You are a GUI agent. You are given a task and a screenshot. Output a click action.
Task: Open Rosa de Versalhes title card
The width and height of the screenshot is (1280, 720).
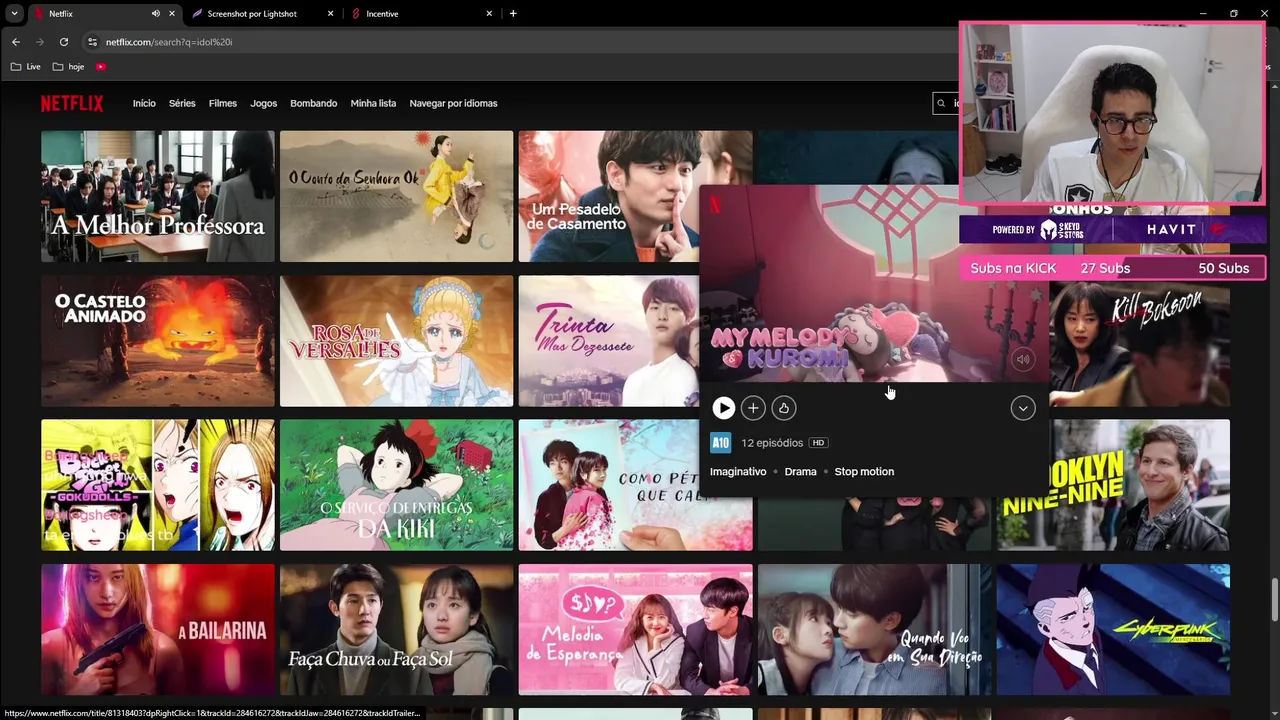(396, 341)
